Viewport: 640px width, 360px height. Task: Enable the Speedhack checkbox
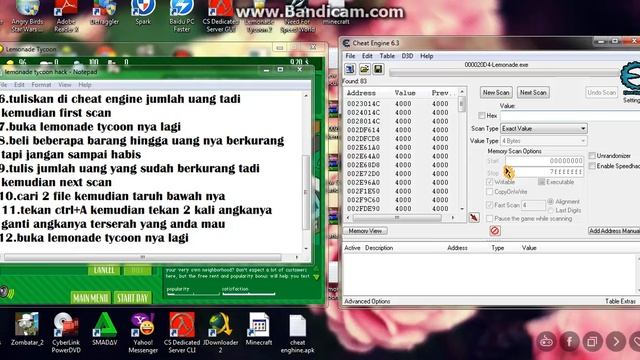coord(592,166)
